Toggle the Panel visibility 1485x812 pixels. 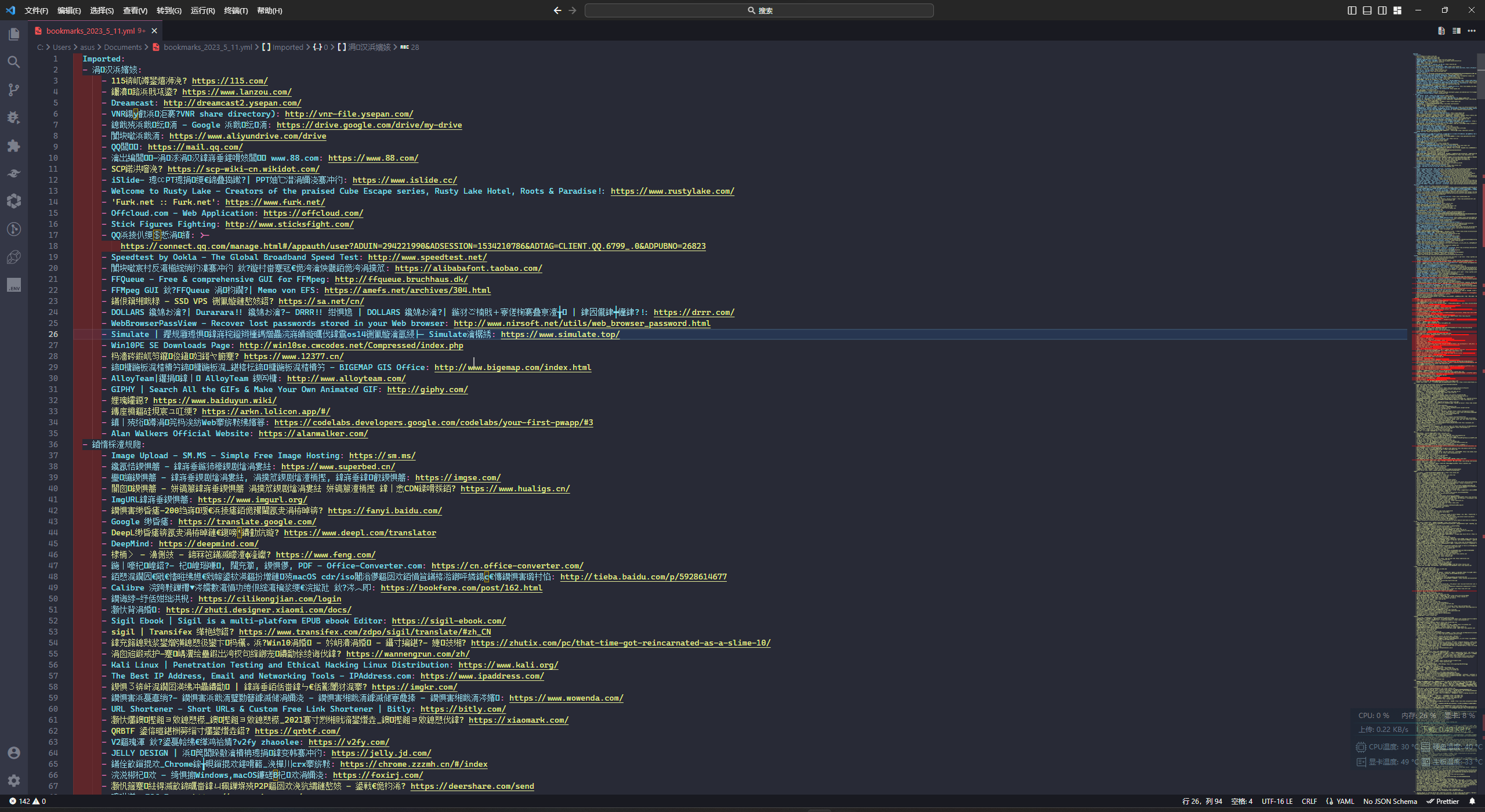[x=1368, y=10]
